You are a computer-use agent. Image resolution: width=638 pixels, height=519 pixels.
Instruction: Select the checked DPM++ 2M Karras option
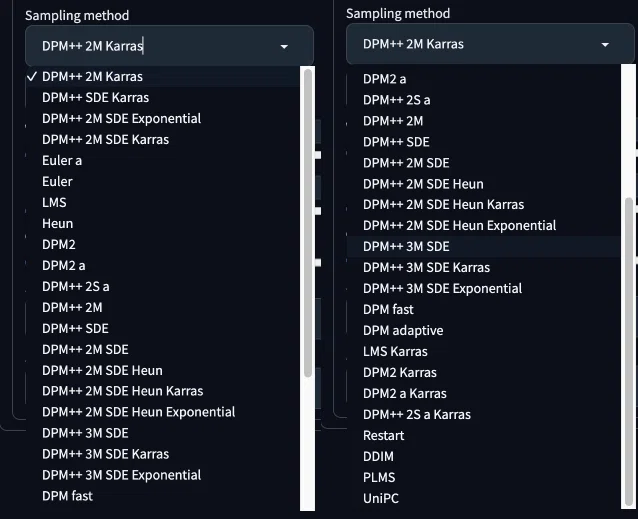163,76
